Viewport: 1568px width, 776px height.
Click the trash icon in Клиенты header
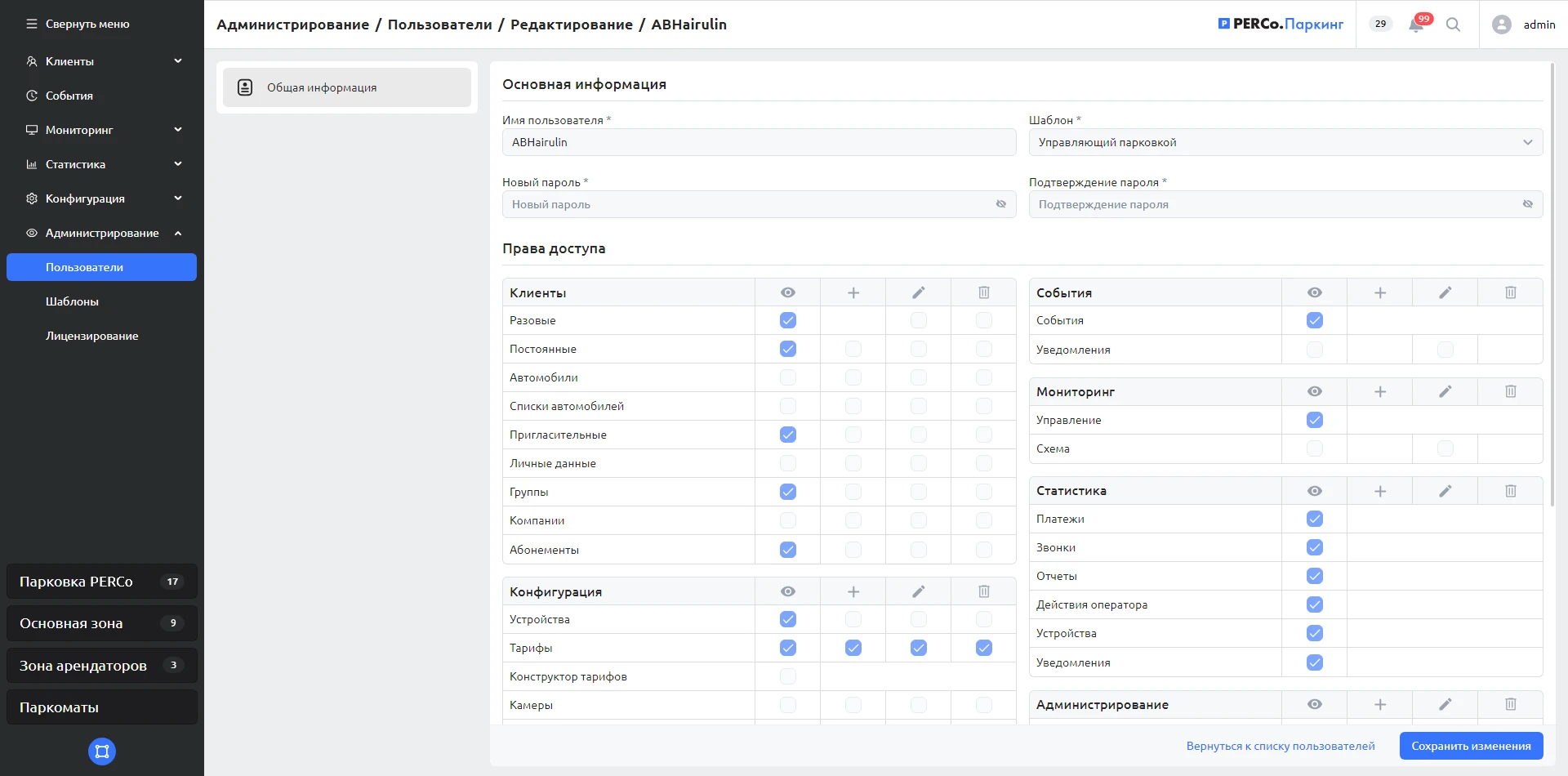[983, 292]
